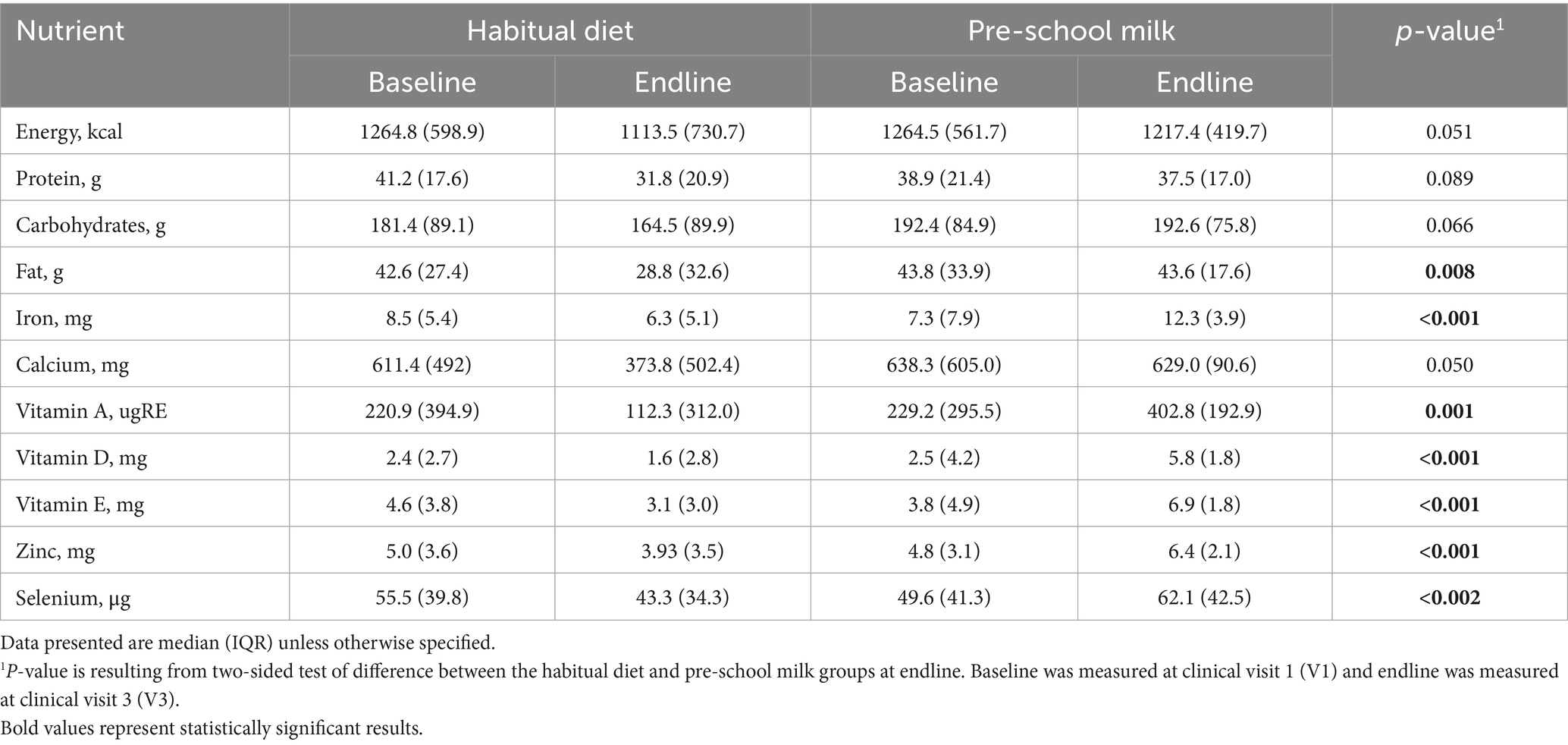Screen dimensions: 1568x745
Task: Click the Vitamin D pre-school milk endline value 5.8 (1.8)
Action: [x=1204, y=458]
